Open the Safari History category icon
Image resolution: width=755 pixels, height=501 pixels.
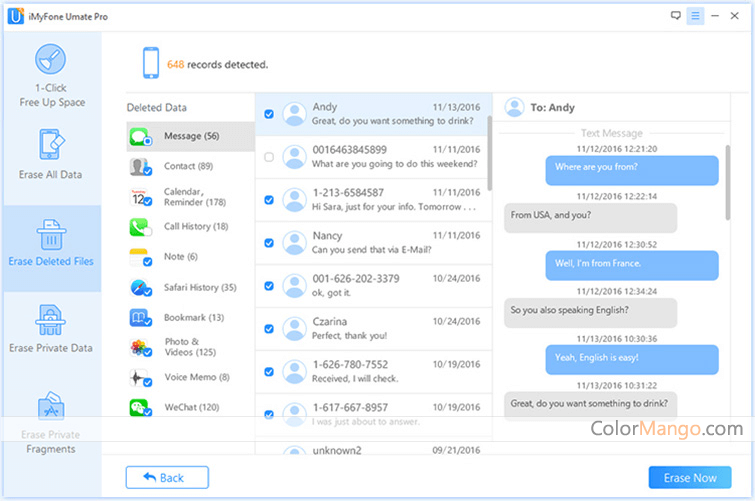tap(140, 288)
